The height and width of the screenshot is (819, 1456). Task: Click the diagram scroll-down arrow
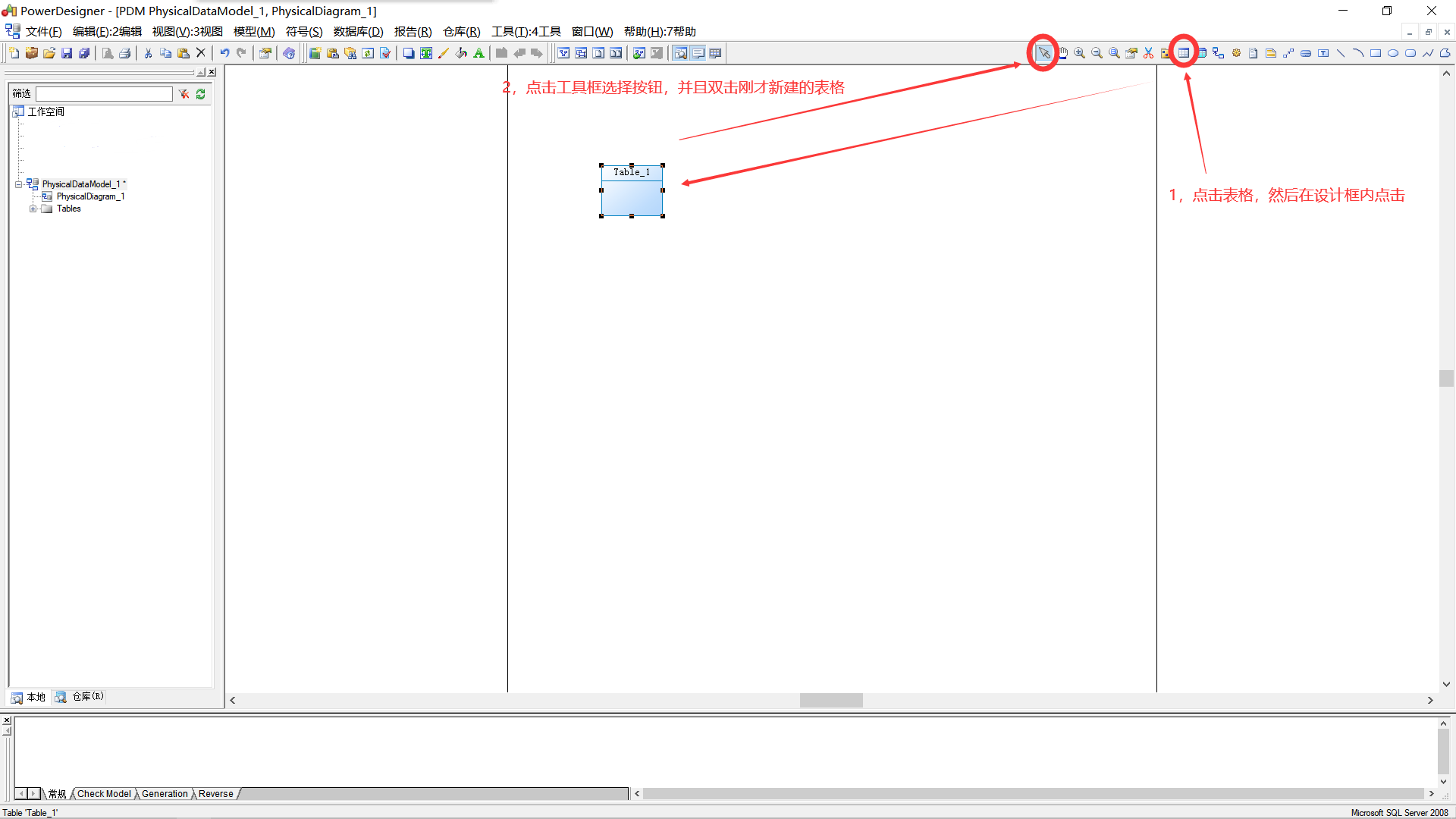click(1446, 684)
